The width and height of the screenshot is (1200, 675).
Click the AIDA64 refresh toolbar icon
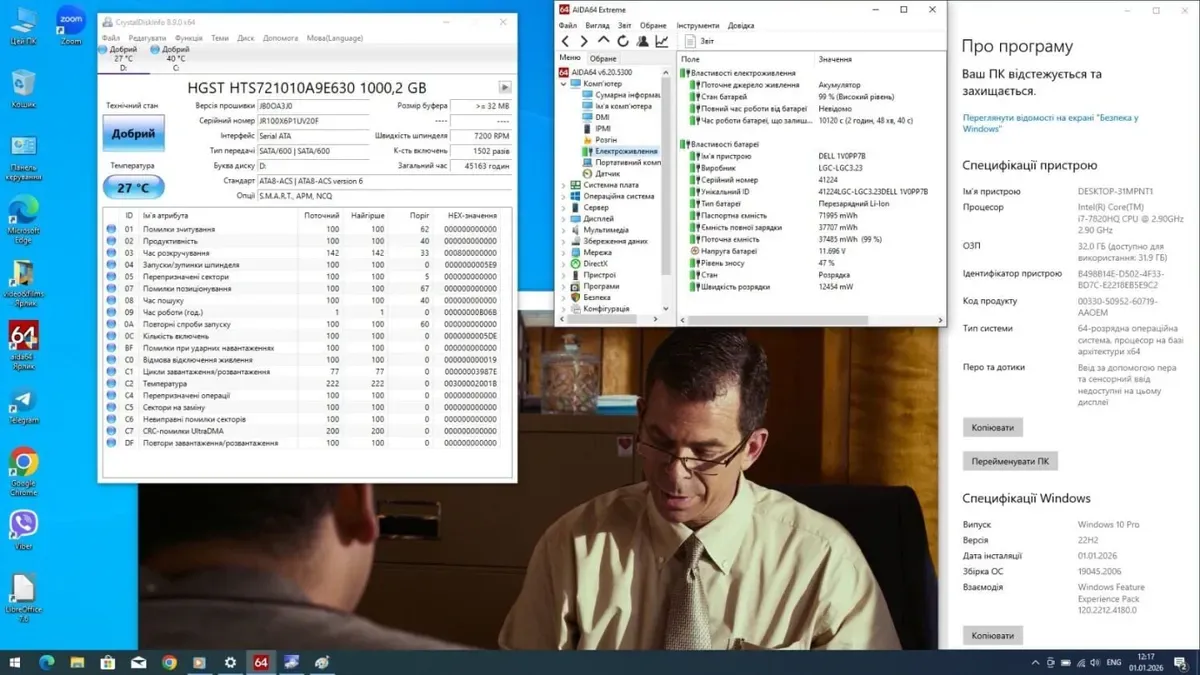[623, 41]
